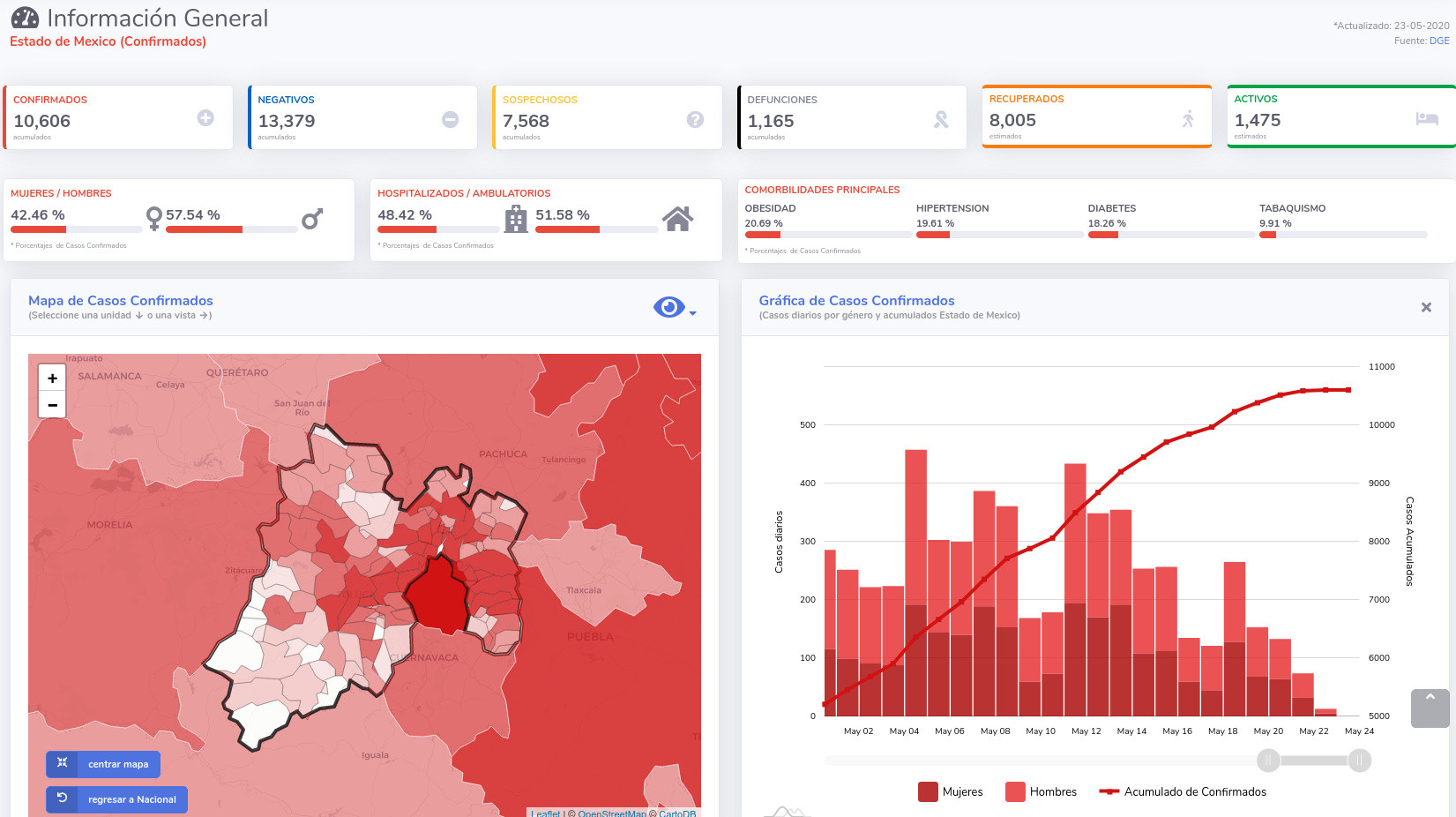Click the dashboard gauge icon beside Información General
The width and height of the screenshot is (1456, 817).
click(x=25, y=18)
